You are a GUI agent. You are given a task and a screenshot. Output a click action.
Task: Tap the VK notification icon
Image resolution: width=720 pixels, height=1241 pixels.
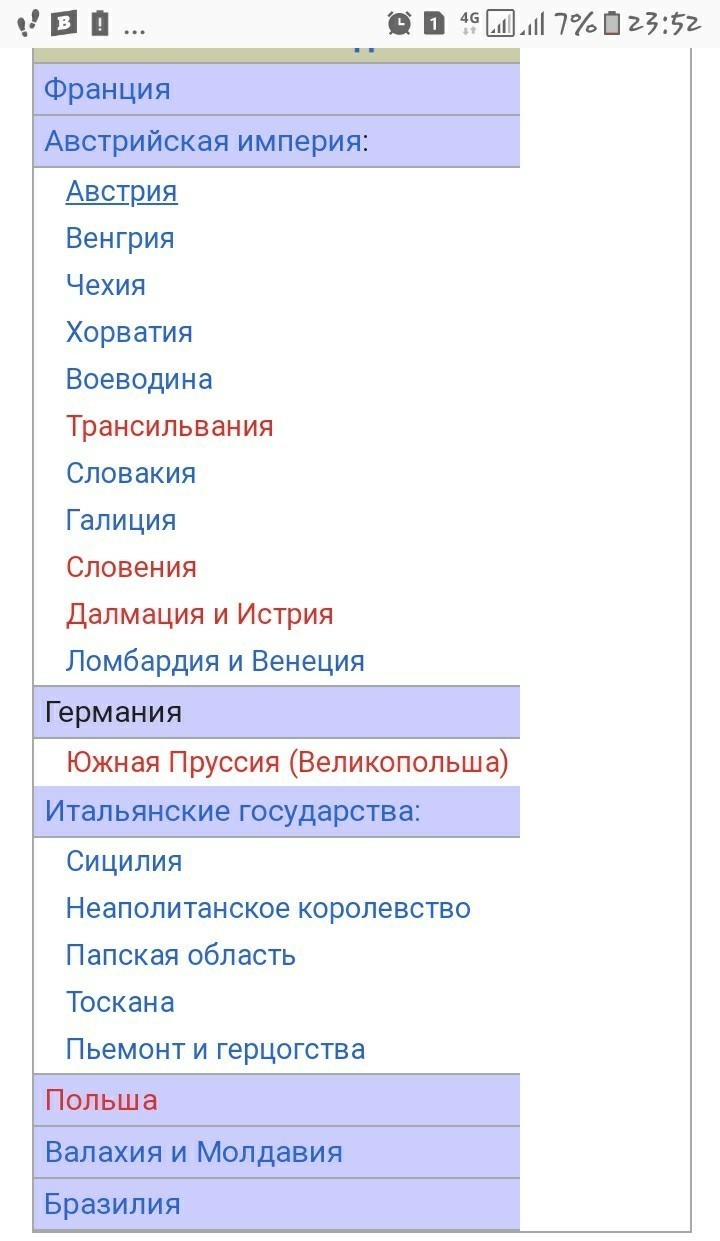click(65, 23)
